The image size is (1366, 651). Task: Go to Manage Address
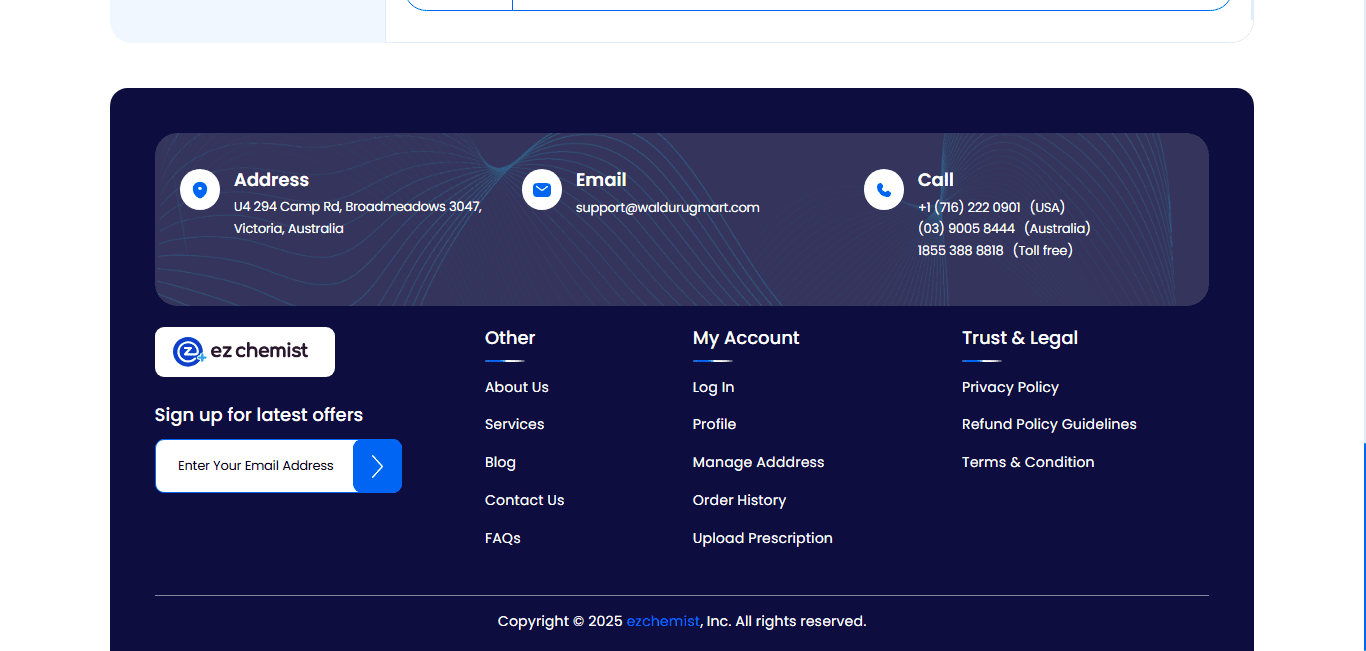point(758,462)
